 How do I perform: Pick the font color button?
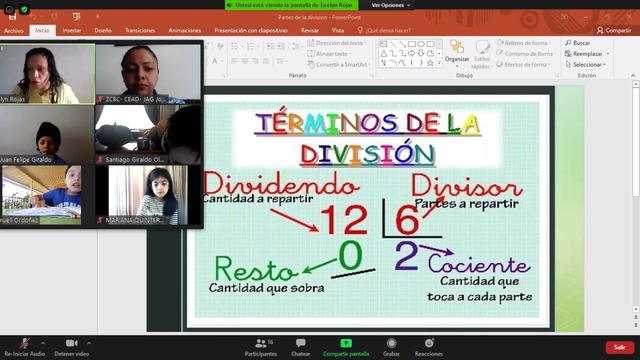[215, 61]
